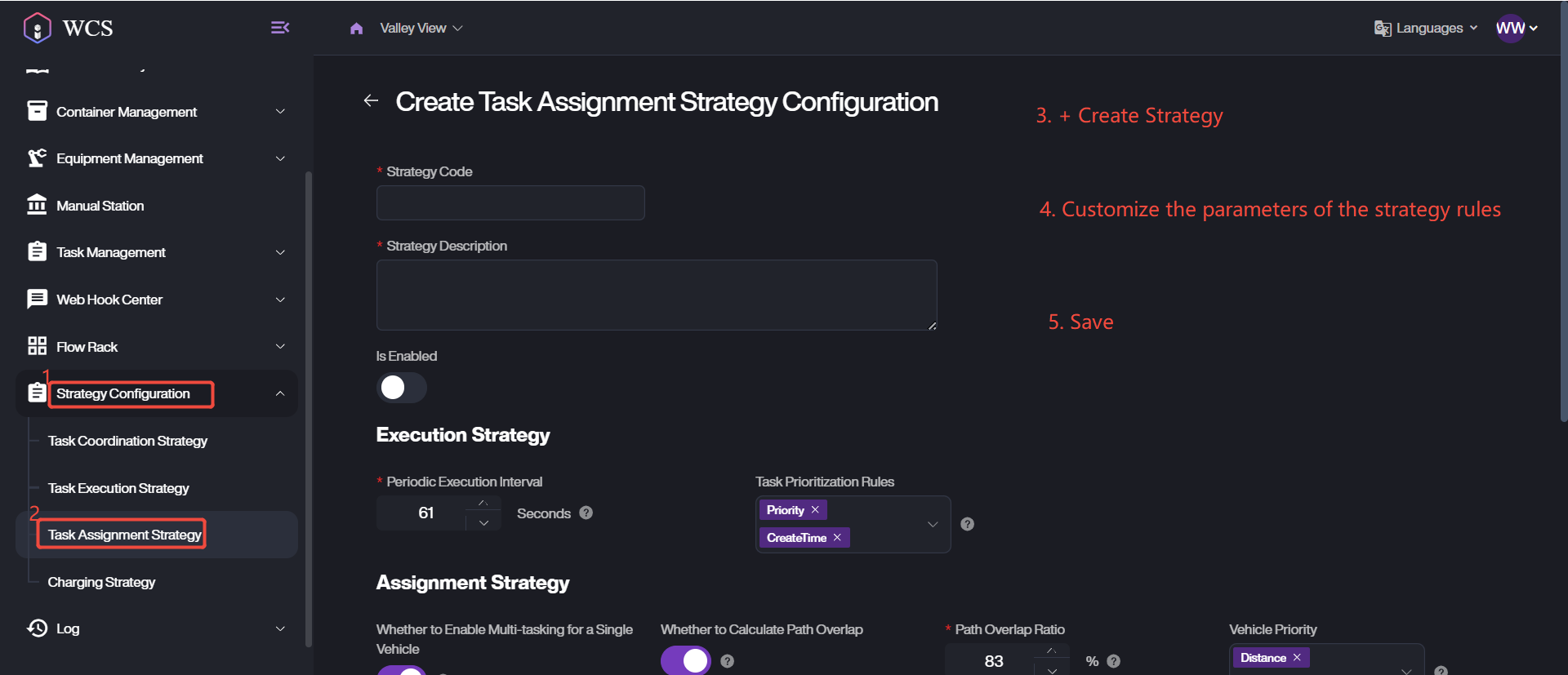1568x675 pixels.
Task: Open Task Execution Strategy menu item
Action: [118, 488]
